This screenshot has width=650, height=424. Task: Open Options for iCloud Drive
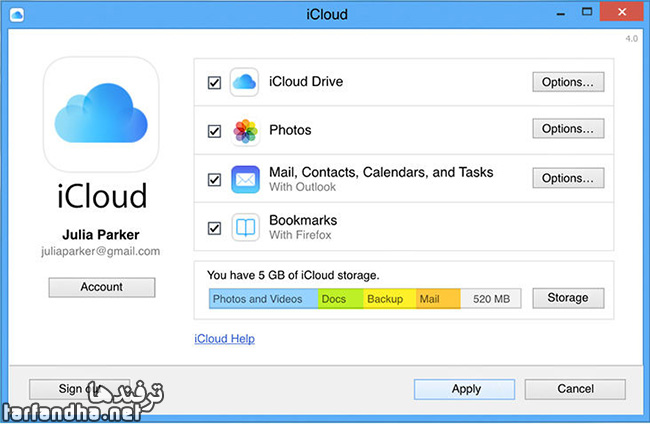point(568,82)
